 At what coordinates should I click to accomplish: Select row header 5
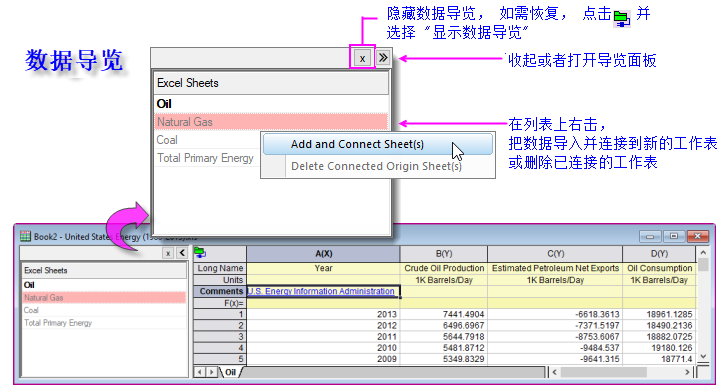pyautogui.click(x=220, y=359)
